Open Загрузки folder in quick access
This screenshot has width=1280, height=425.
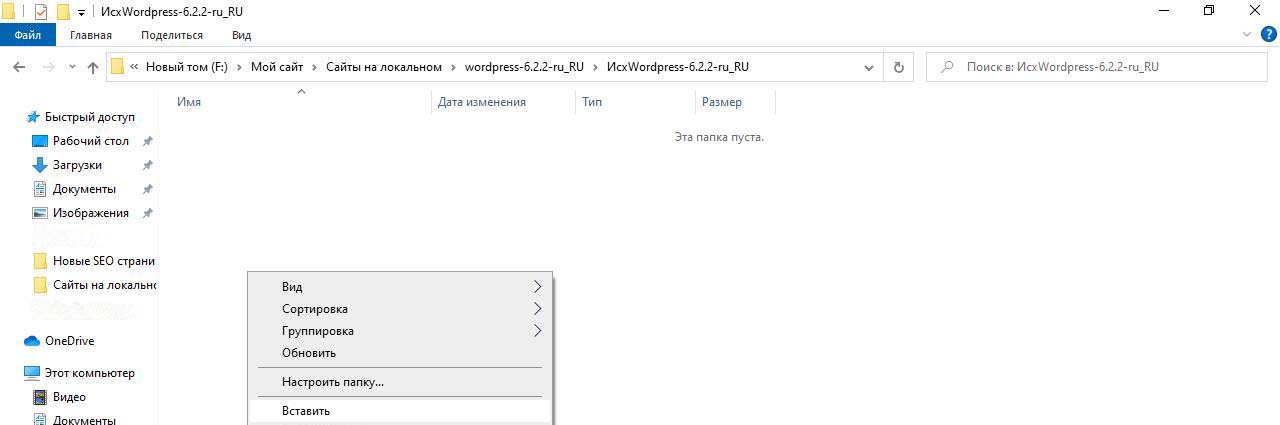click(77, 165)
